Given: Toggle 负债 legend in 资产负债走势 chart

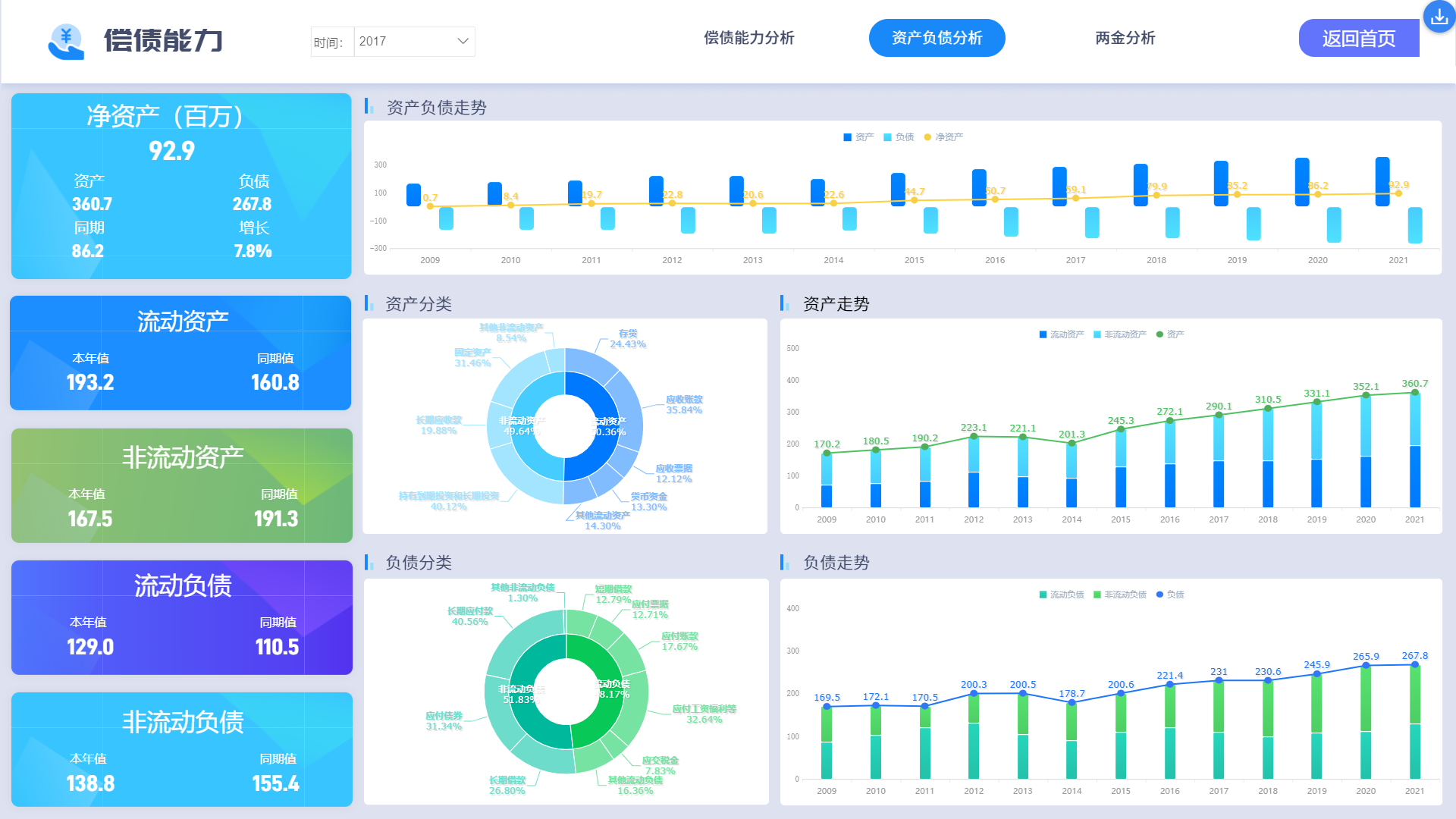Looking at the screenshot, I should [x=899, y=137].
